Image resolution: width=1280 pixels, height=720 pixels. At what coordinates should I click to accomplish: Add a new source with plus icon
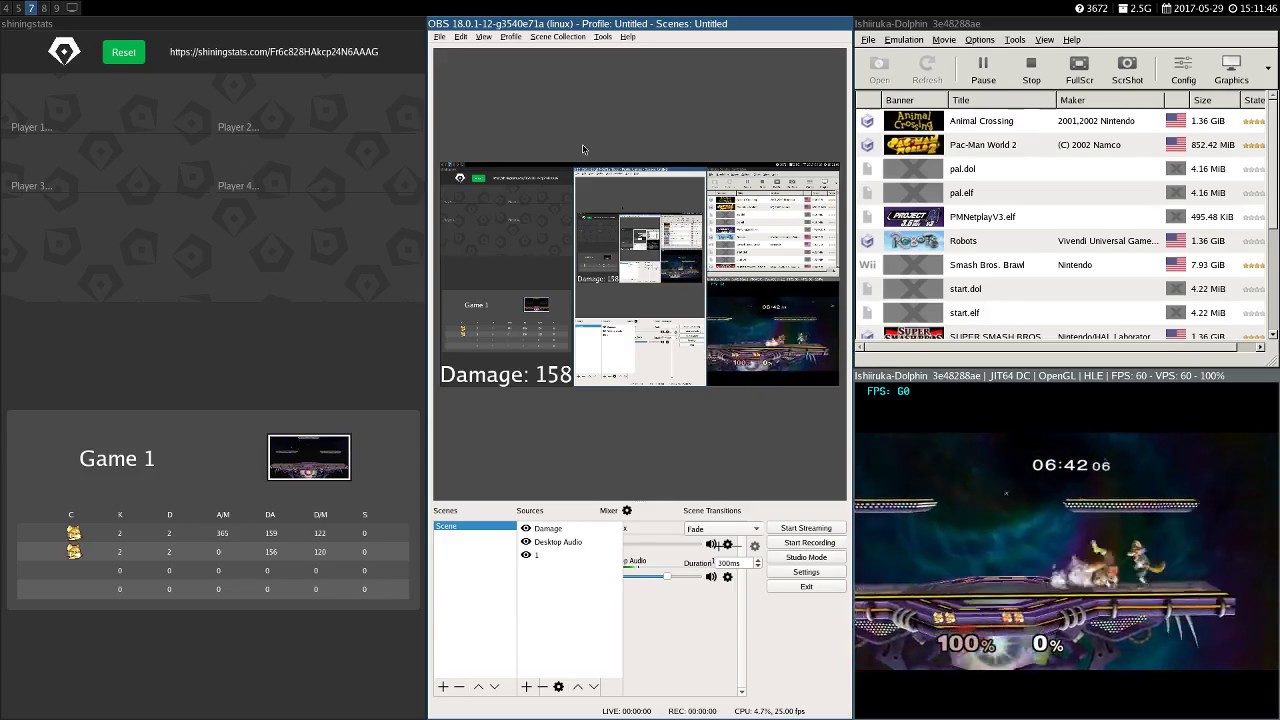(526, 687)
